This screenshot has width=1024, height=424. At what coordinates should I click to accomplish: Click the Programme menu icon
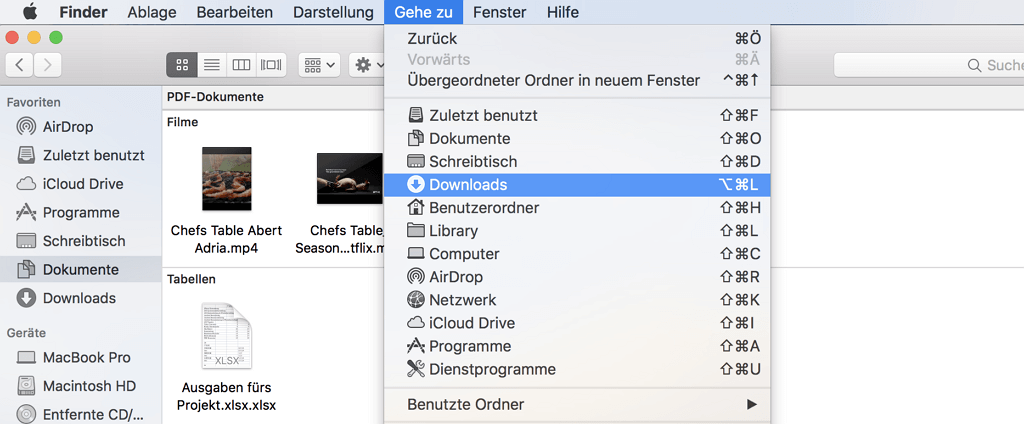415,346
